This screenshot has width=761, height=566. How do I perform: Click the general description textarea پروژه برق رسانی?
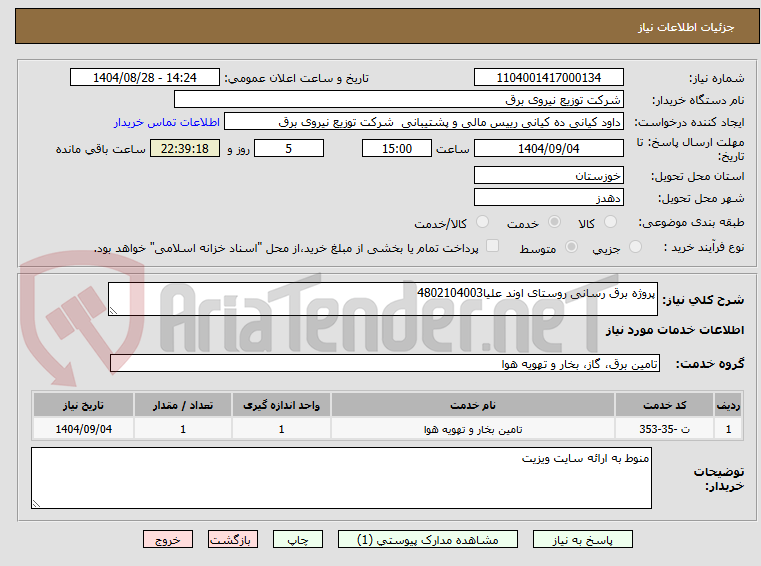382,299
